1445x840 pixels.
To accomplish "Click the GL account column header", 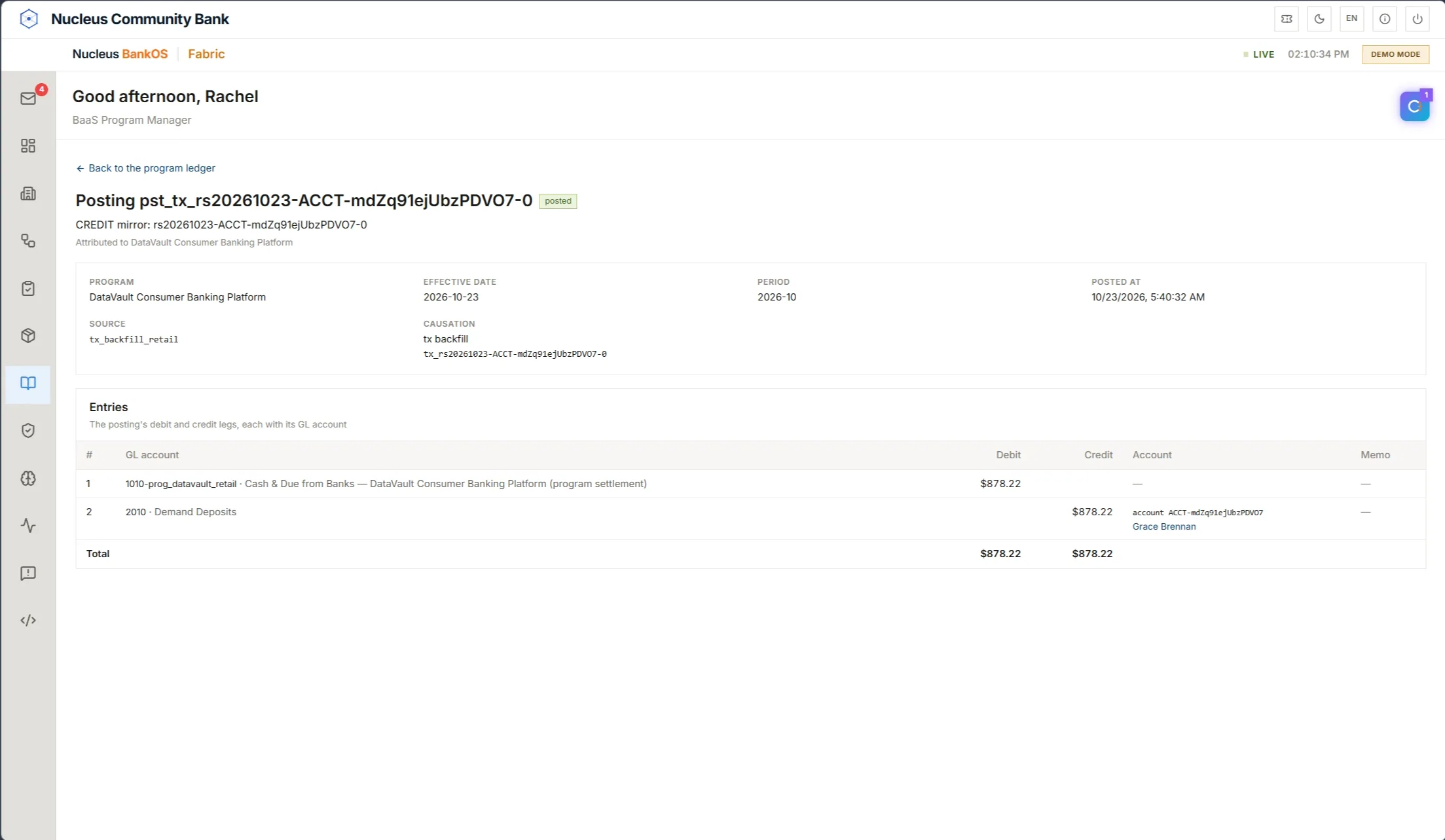I will pos(152,455).
